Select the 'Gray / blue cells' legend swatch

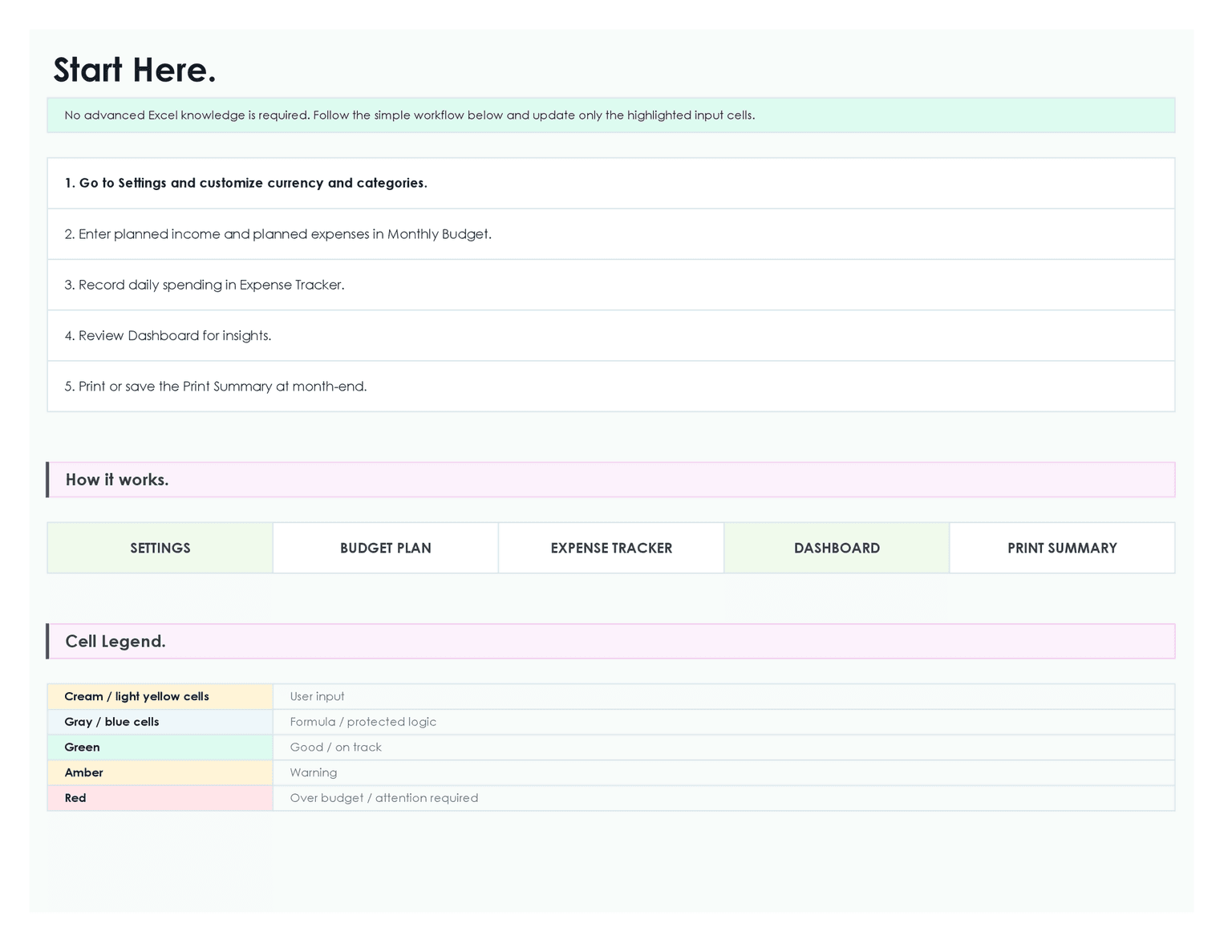(x=160, y=722)
